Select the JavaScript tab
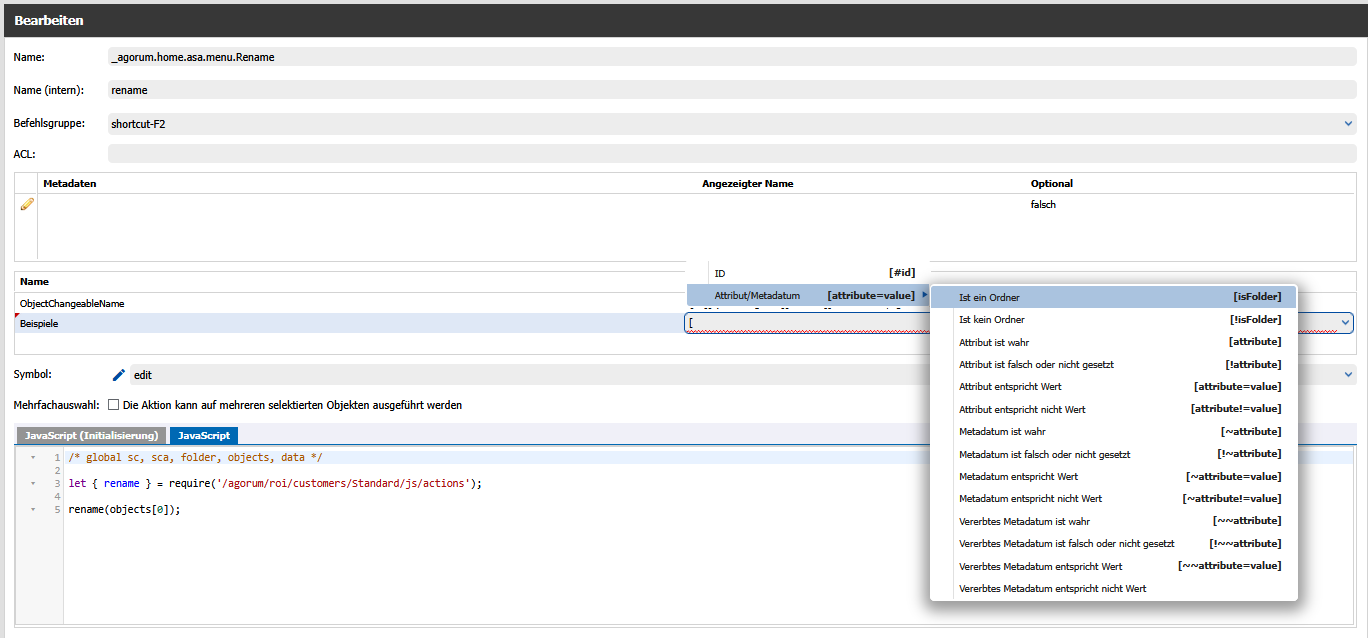The image size is (1368, 638). [204, 436]
